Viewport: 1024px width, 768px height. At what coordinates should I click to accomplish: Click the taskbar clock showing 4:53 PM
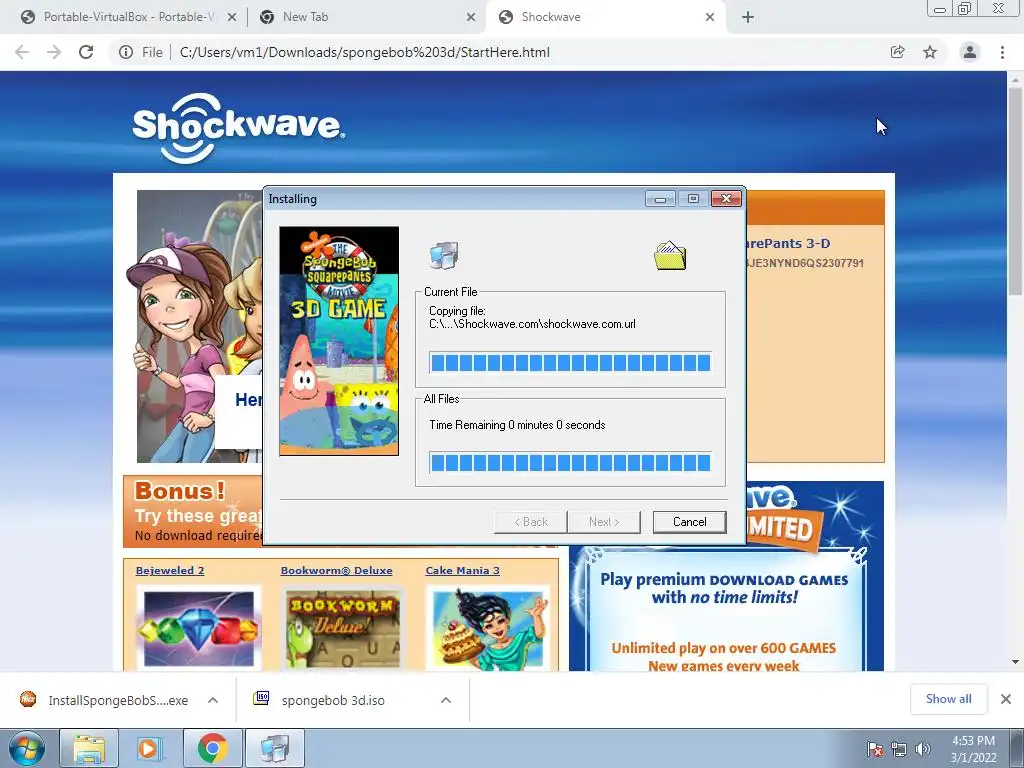click(x=973, y=749)
